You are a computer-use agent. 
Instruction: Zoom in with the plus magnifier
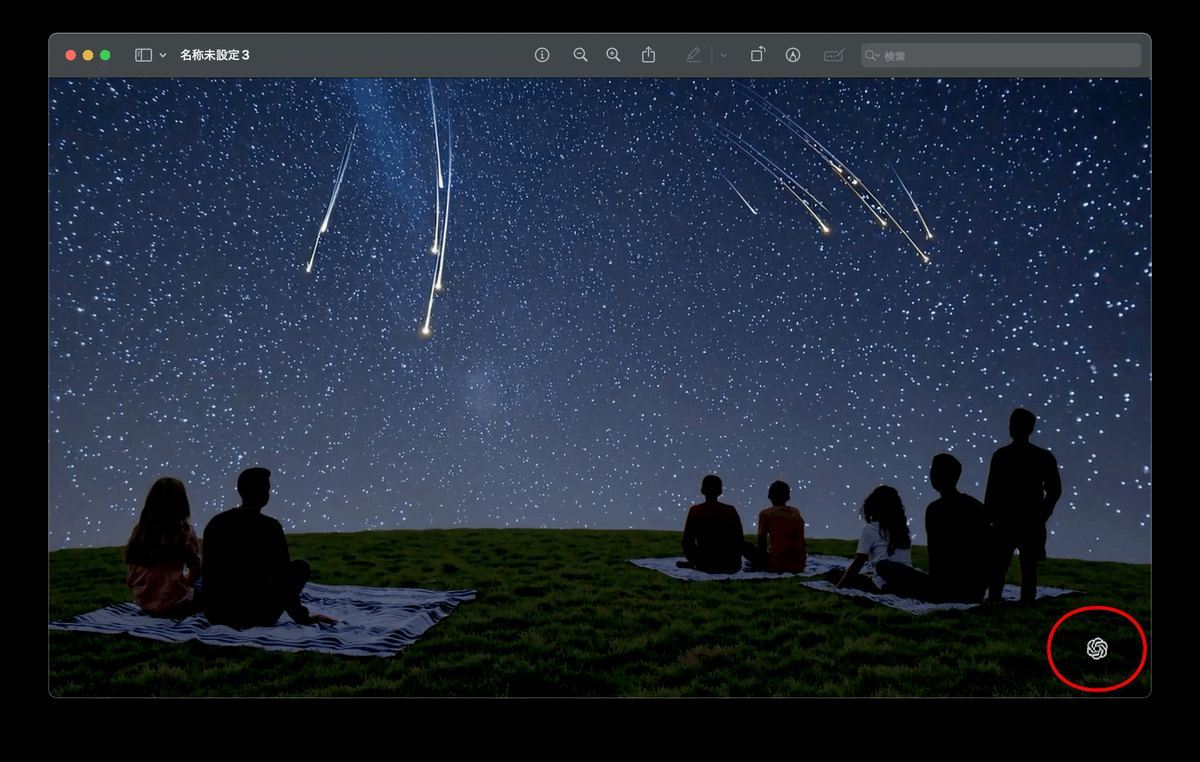tap(614, 55)
